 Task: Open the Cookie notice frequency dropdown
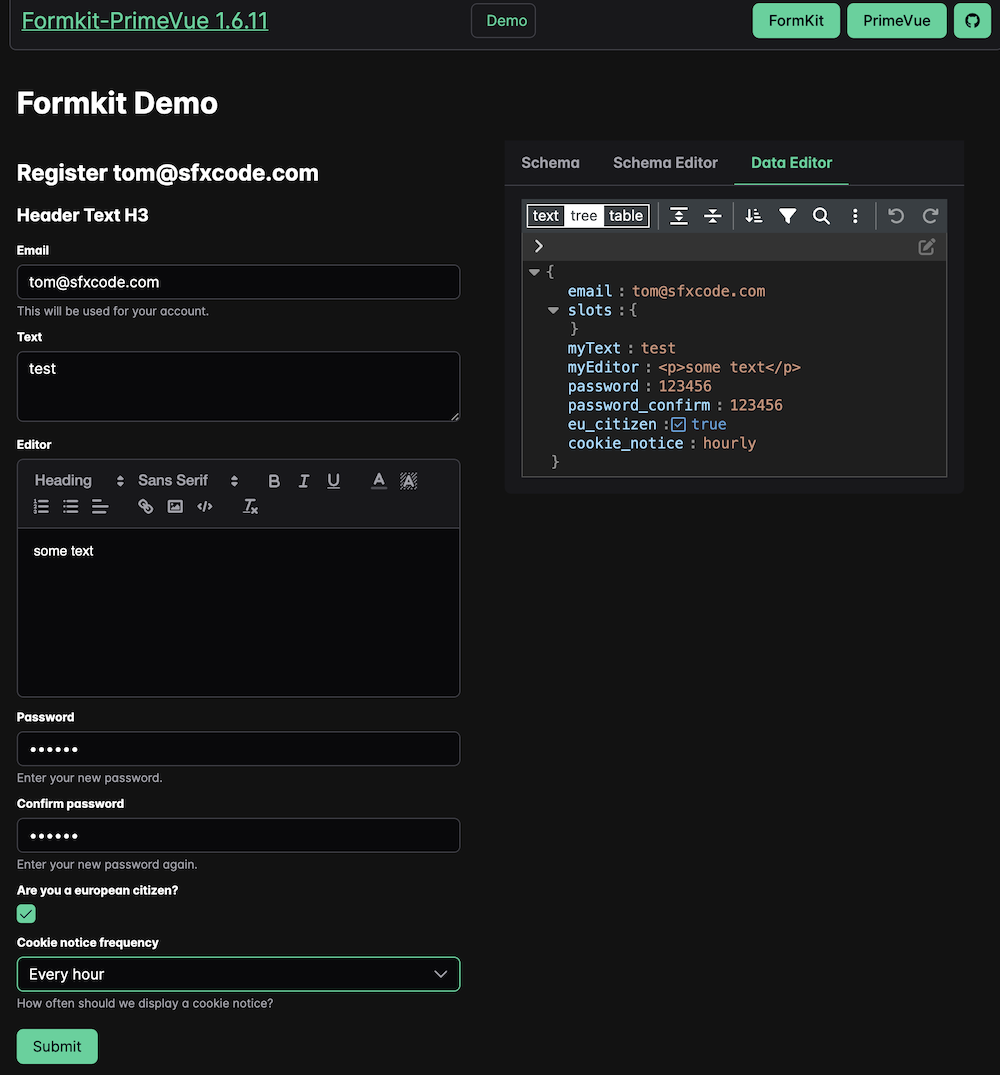[x=238, y=974]
